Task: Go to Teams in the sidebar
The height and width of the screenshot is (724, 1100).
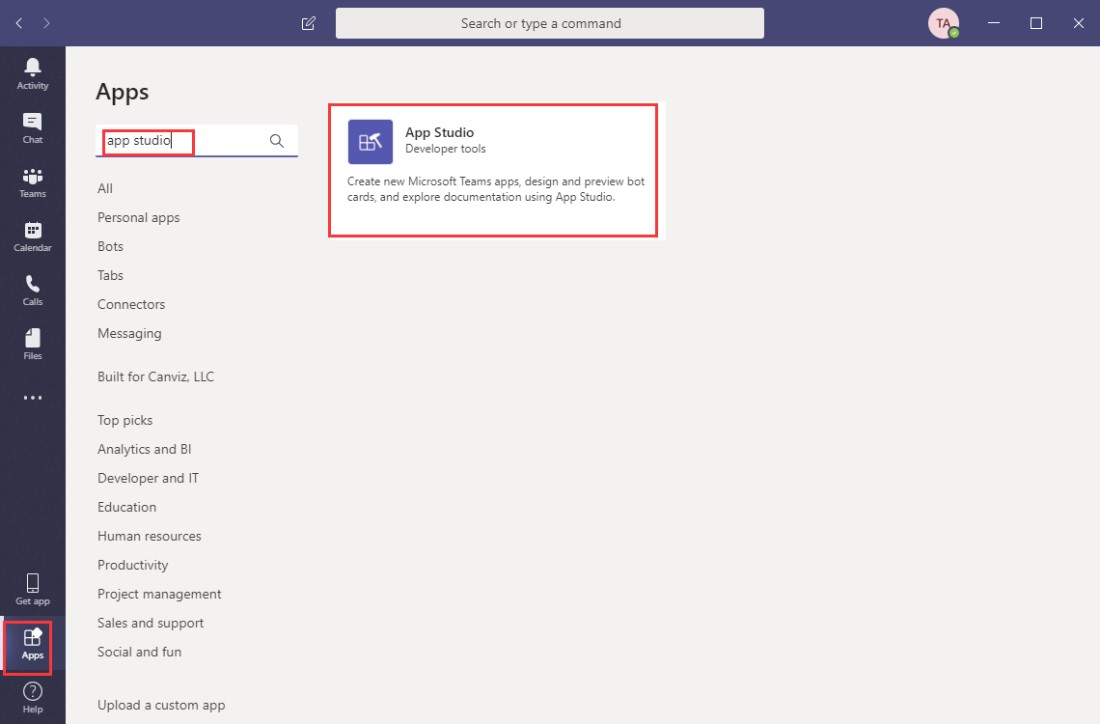Action: click(32, 182)
